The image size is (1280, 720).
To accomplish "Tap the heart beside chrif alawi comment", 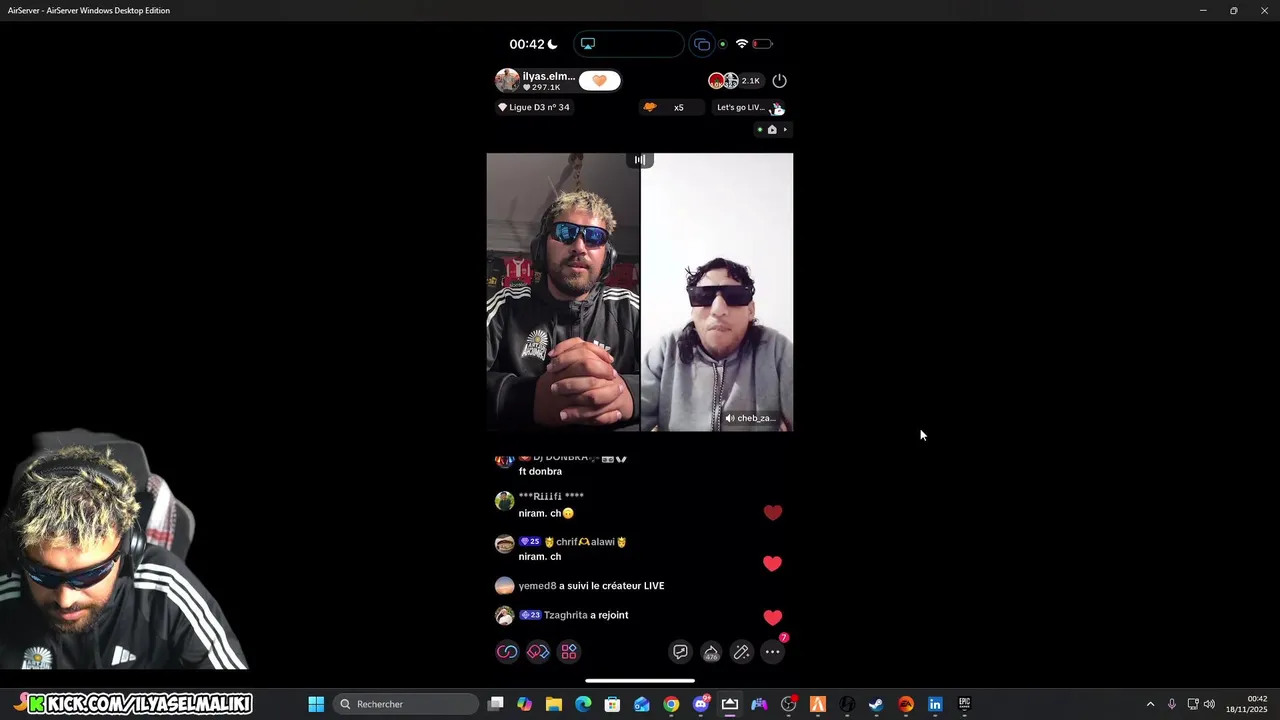I will point(772,563).
